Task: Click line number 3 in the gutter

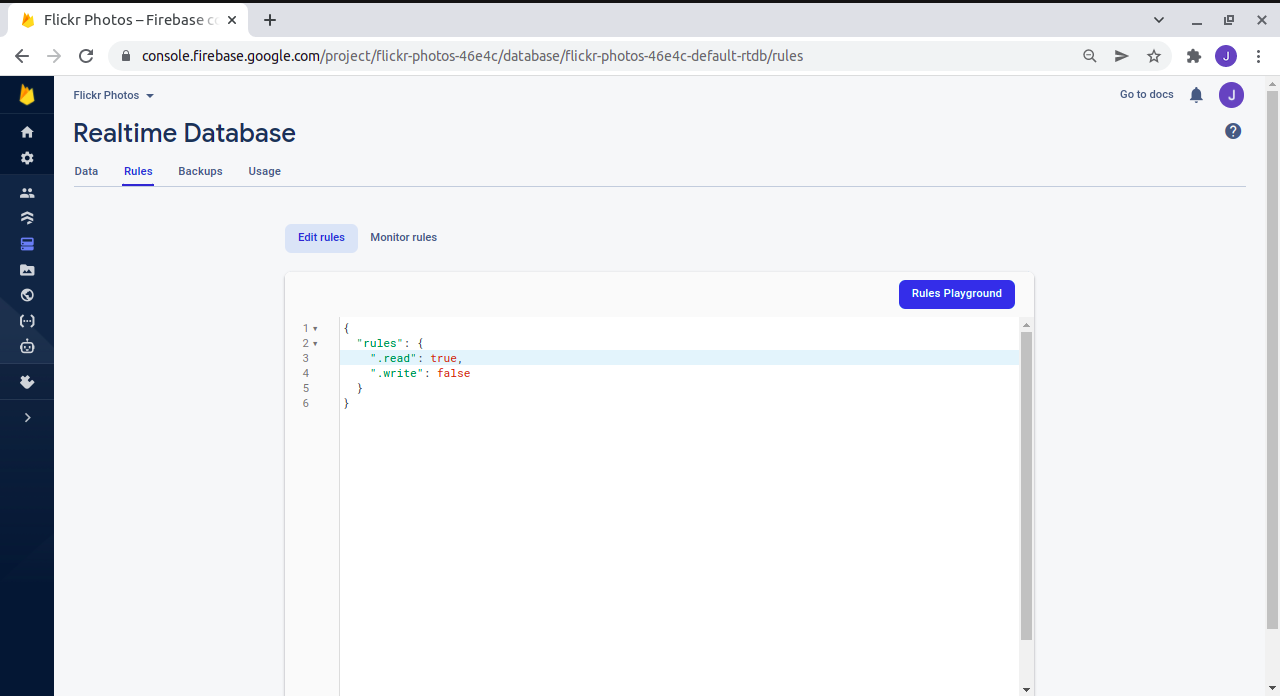Action: tap(305, 358)
